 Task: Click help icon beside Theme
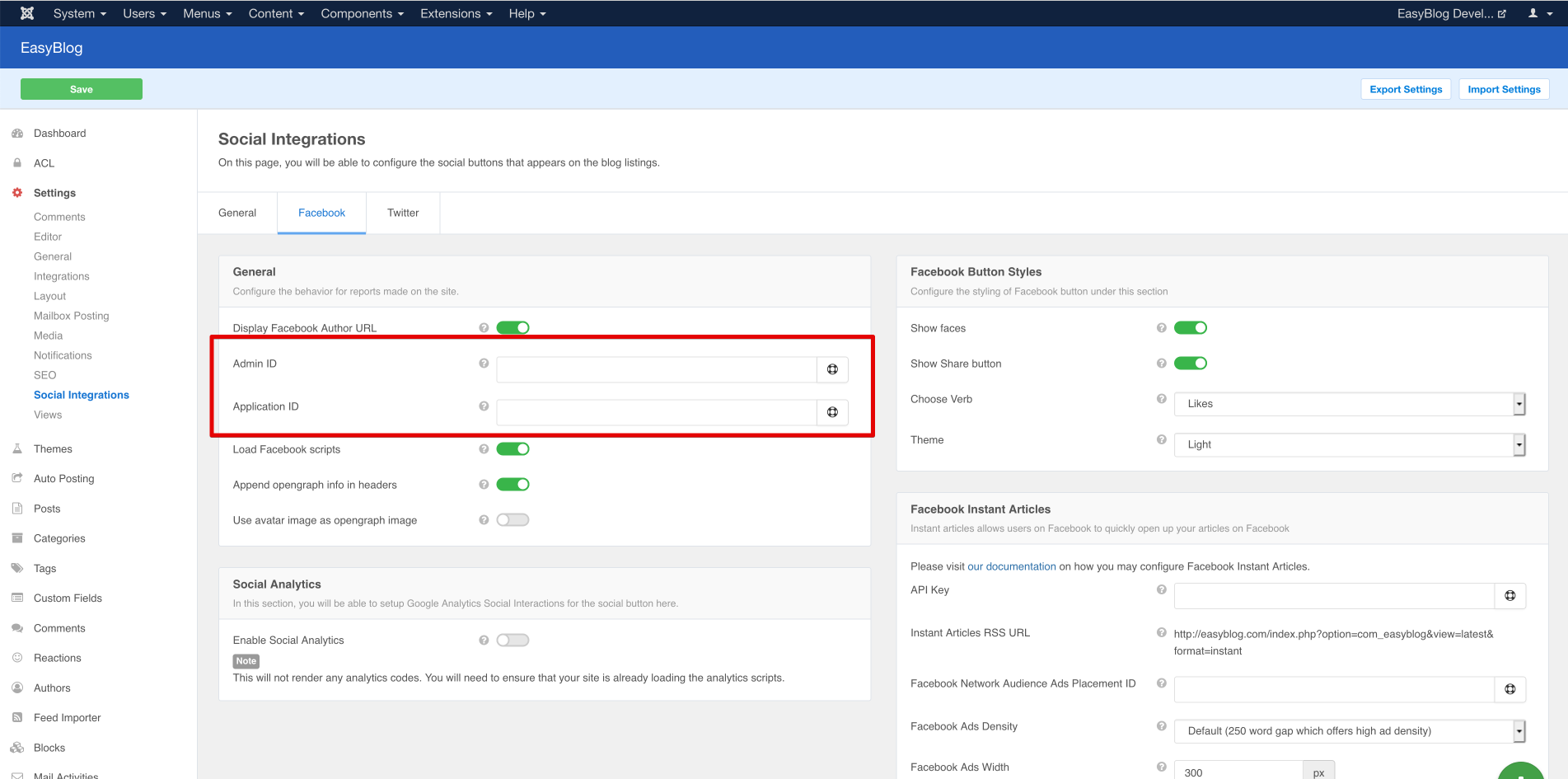click(1162, 439)
